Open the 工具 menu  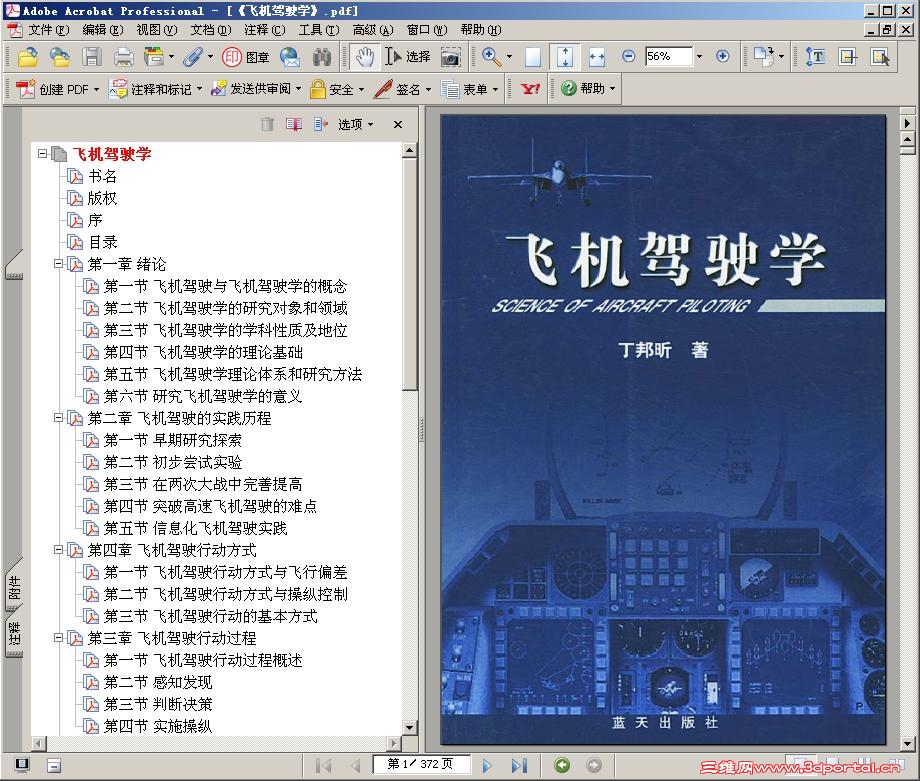coord(319,29)
